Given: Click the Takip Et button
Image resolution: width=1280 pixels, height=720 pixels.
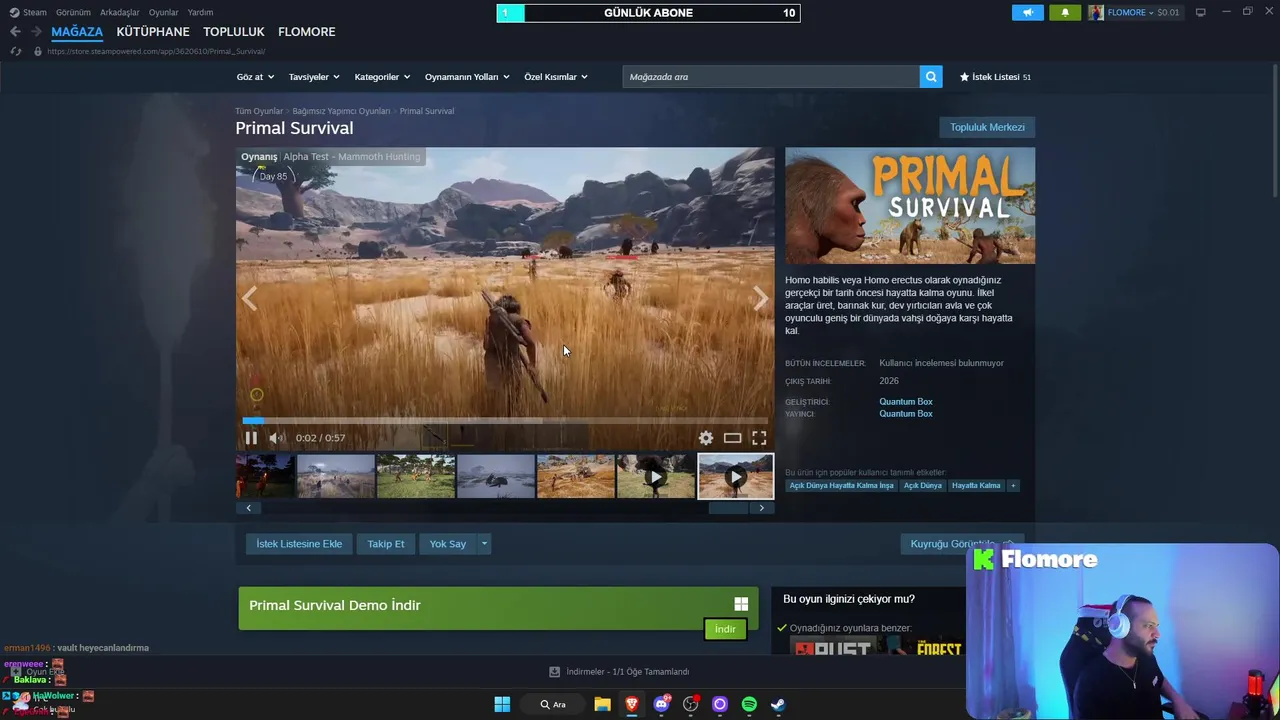Looking at the screenshot, I should pyautogui.click(x=386, y=544).
